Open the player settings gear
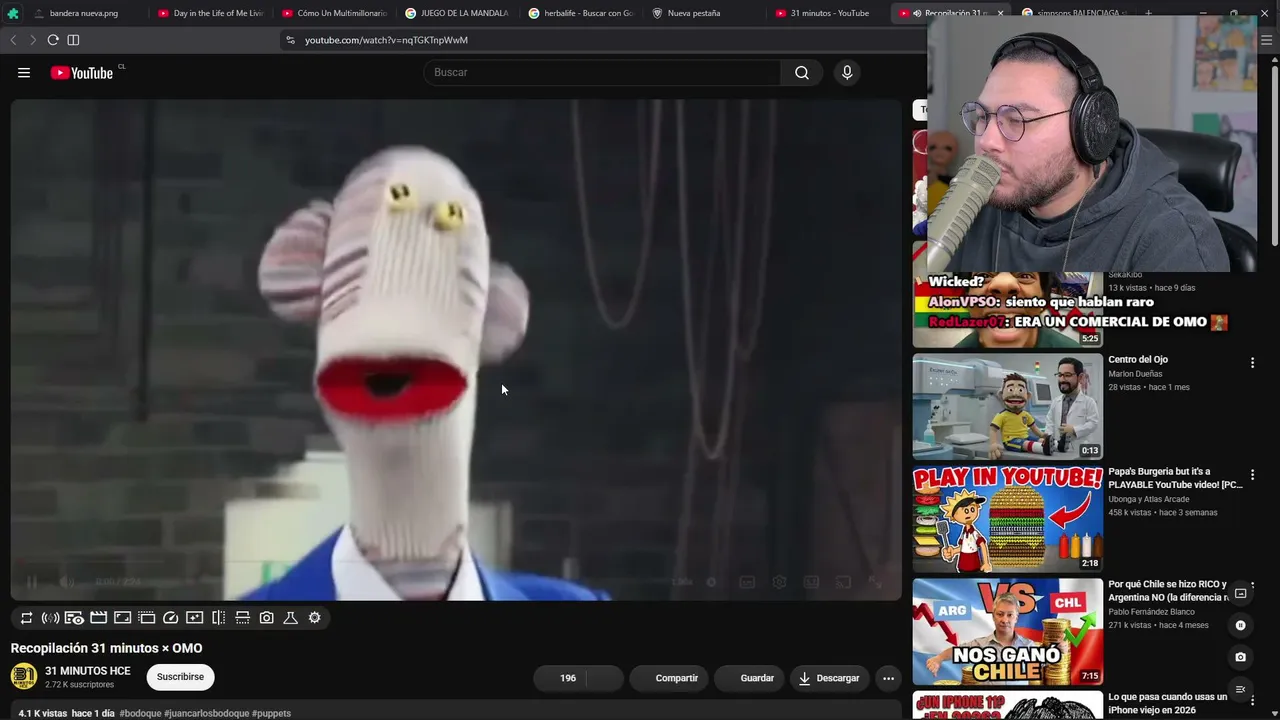Screen dimensions: 1280x720 (779, 582)
